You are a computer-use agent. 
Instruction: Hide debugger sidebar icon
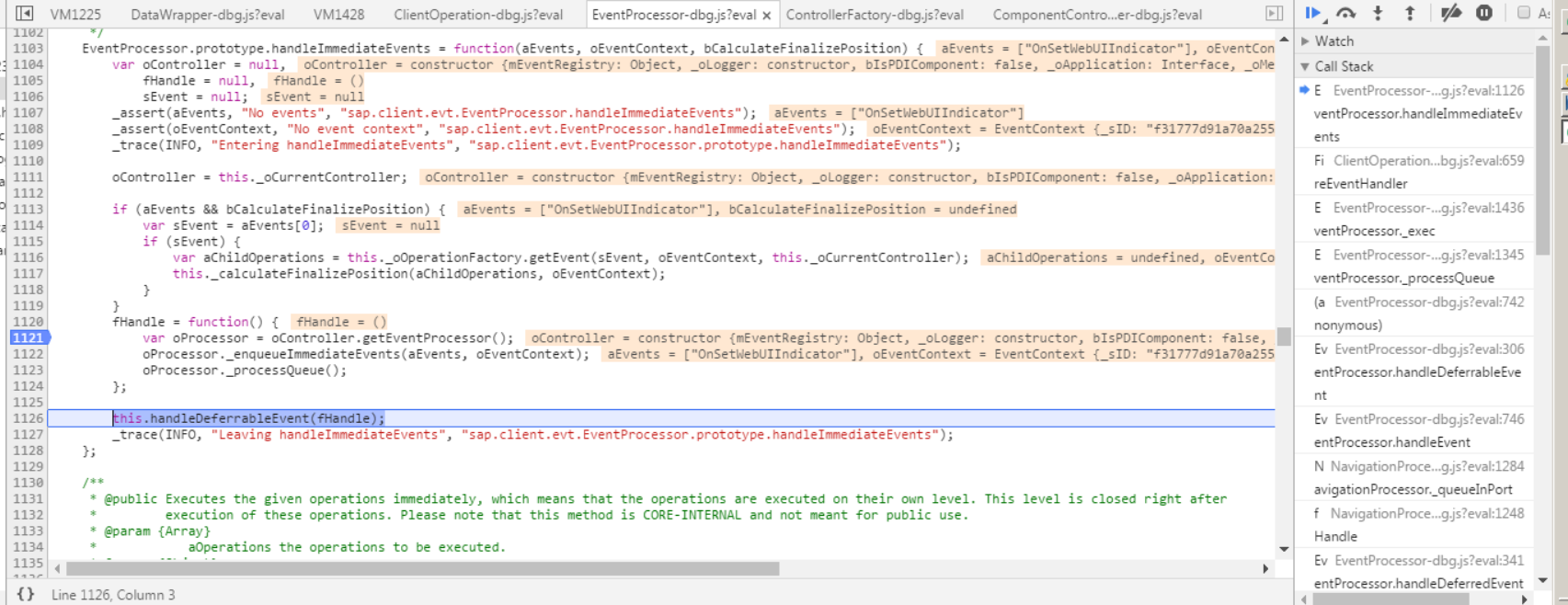(1274, 14)
